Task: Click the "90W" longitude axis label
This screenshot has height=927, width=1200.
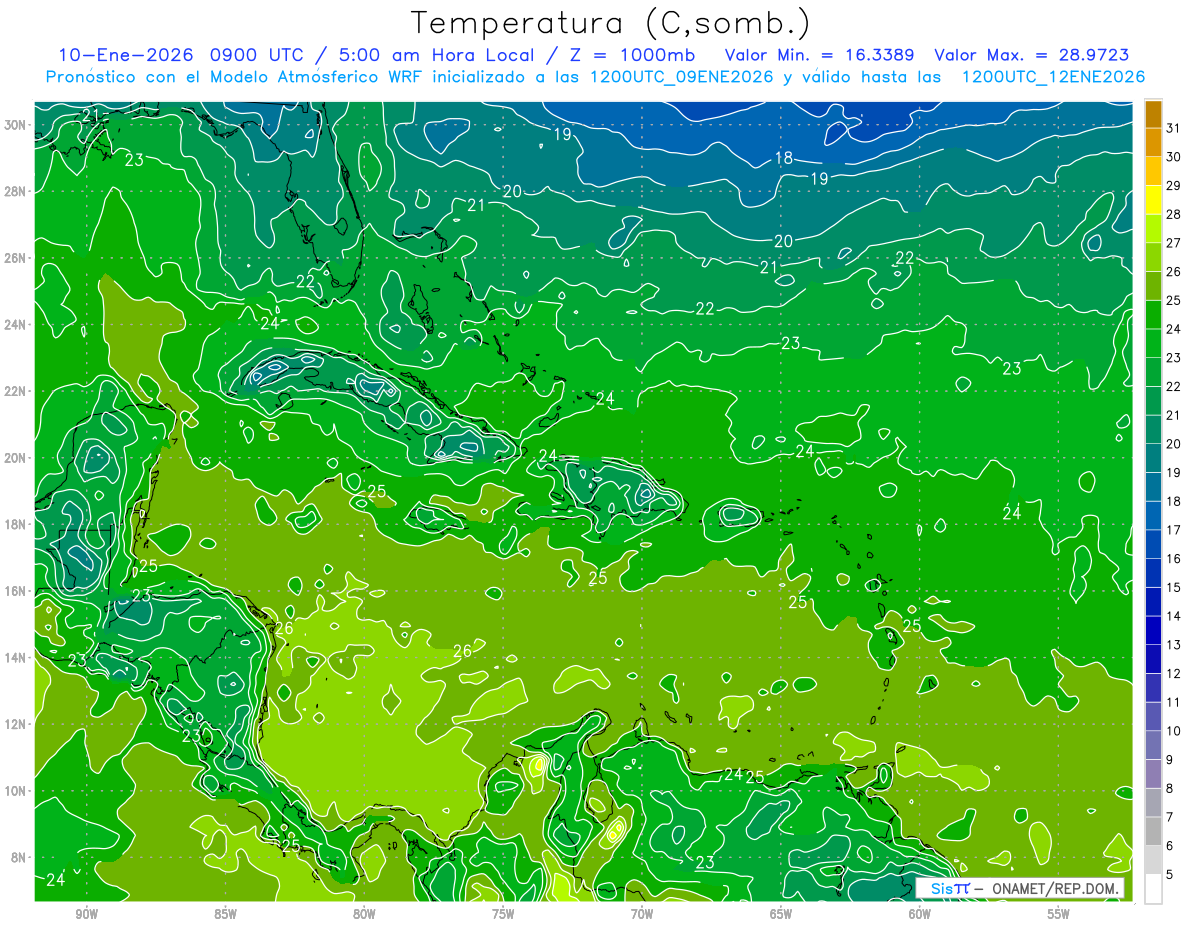Action: click(x=86, y=914)
